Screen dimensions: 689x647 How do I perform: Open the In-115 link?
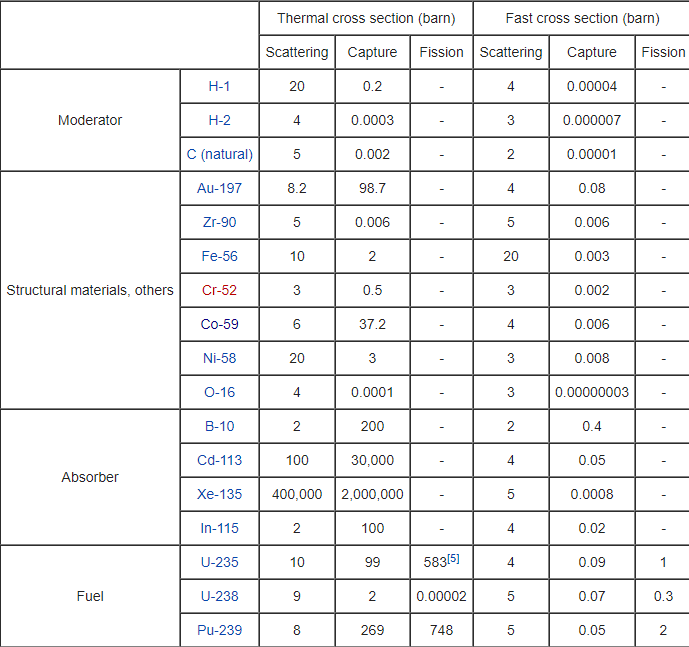(219, 528)
